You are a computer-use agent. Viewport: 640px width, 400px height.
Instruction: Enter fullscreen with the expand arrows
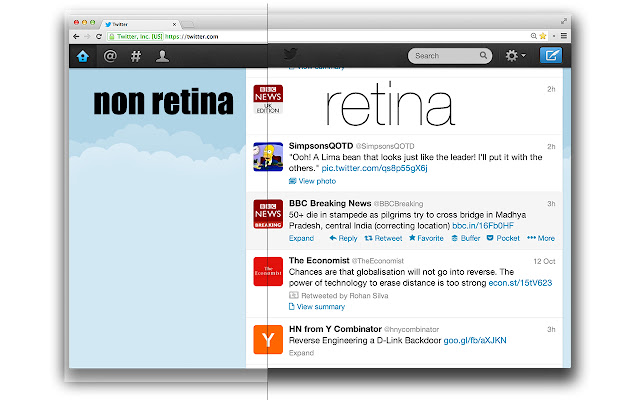(x=564, y=21)
